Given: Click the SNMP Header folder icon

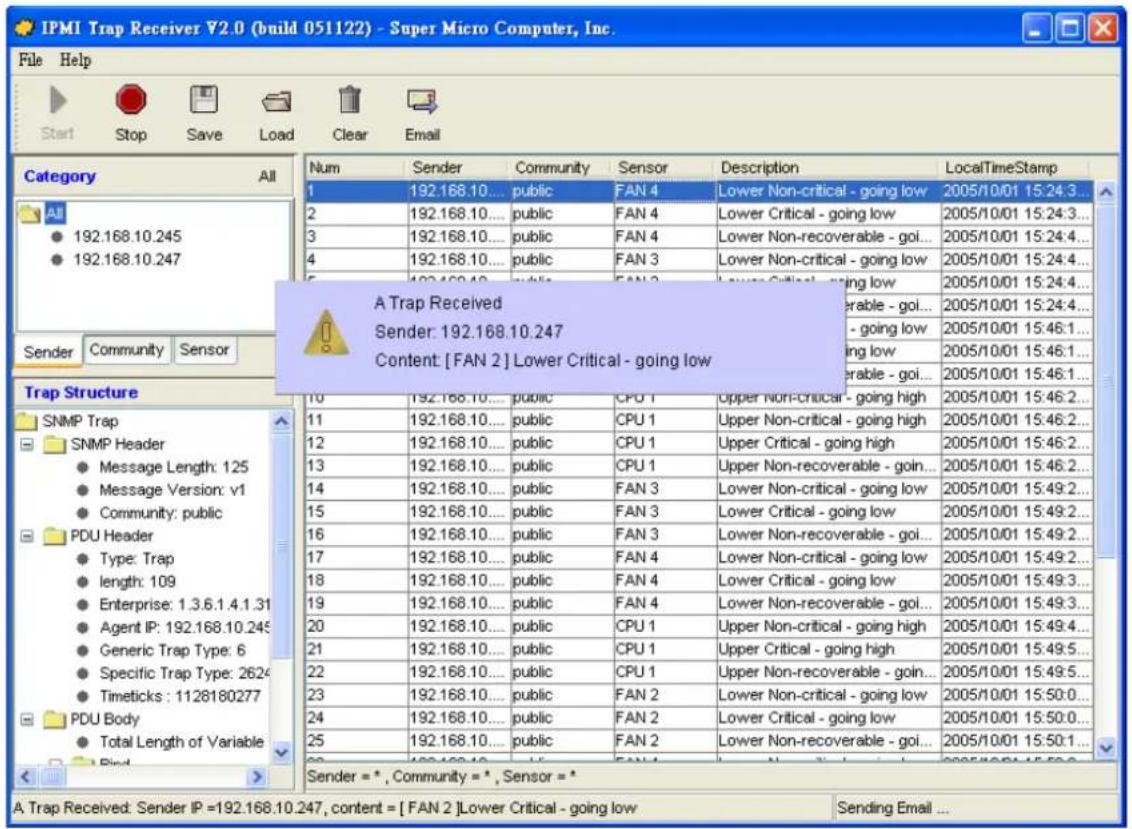Looking at the screenshot, I should pos(55,444).
